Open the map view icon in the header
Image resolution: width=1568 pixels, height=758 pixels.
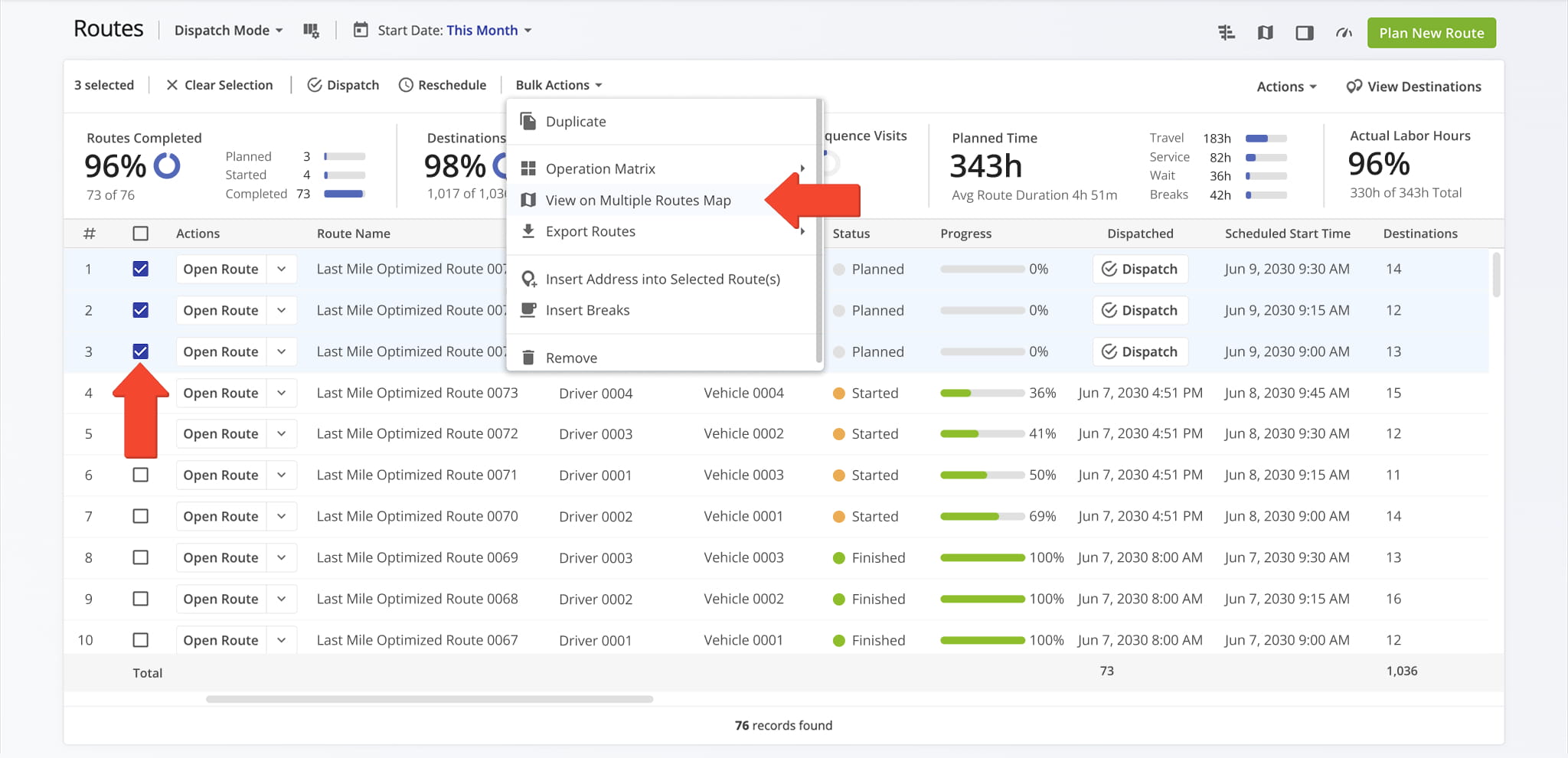(1265, 33)
